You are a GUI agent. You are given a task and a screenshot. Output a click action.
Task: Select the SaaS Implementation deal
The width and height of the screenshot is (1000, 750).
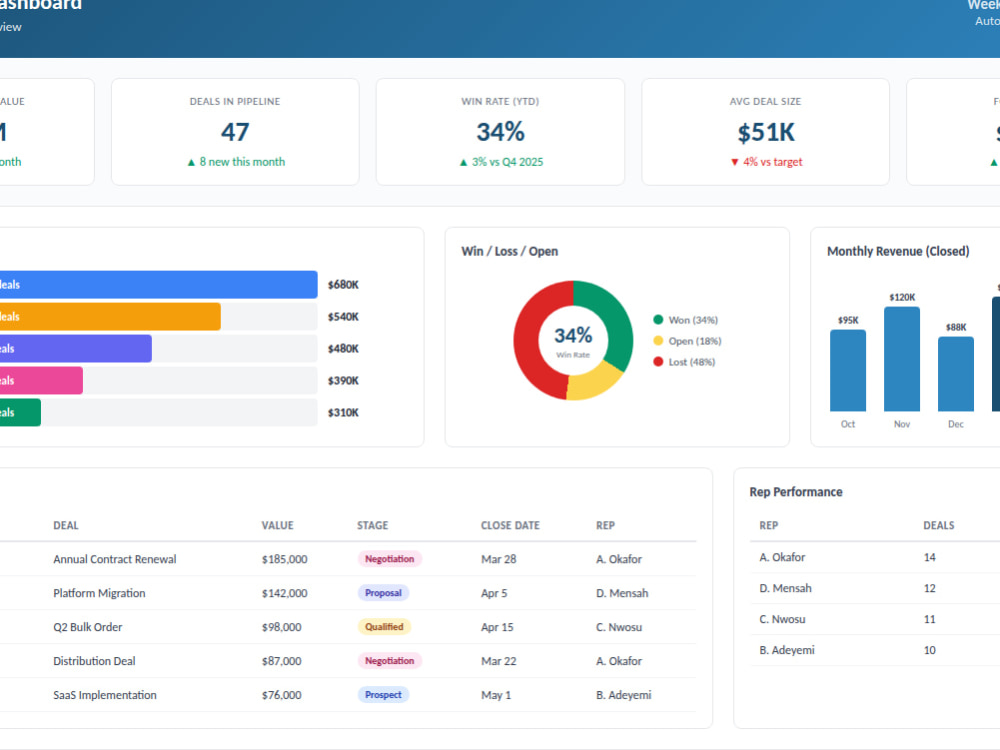coord(105,695)
